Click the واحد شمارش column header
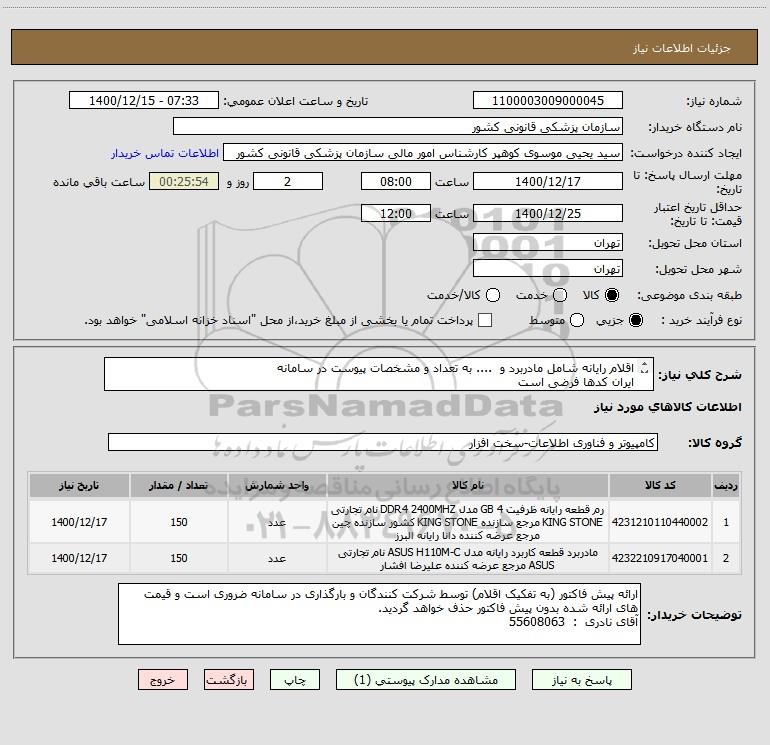The width and height of the screenshot is (770, 745). tap(277, 485)
